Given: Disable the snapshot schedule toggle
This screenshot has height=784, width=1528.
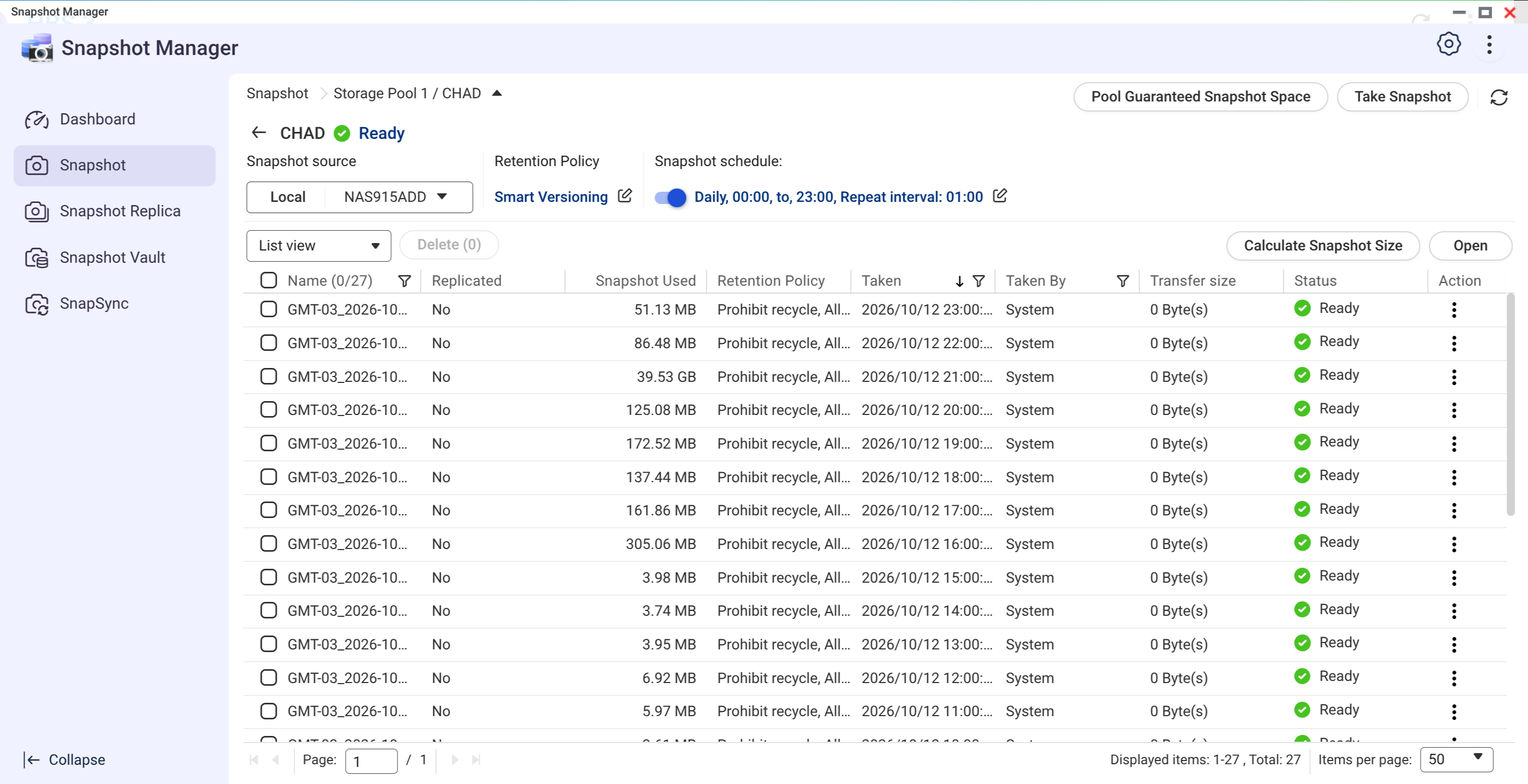Looking at the screenshot, I should (671, 197).
